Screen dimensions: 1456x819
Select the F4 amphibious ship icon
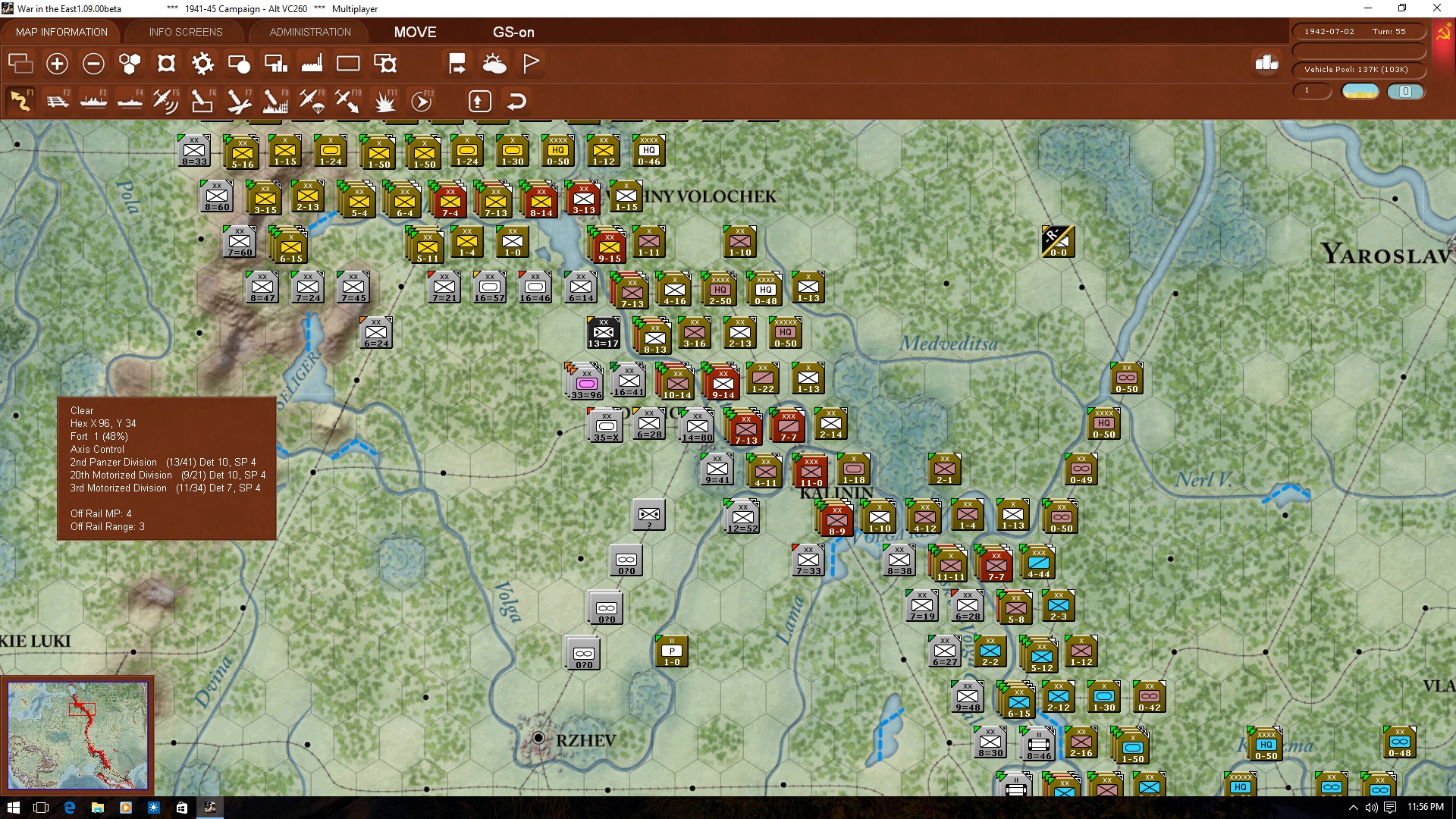click(x=130, y=100)
